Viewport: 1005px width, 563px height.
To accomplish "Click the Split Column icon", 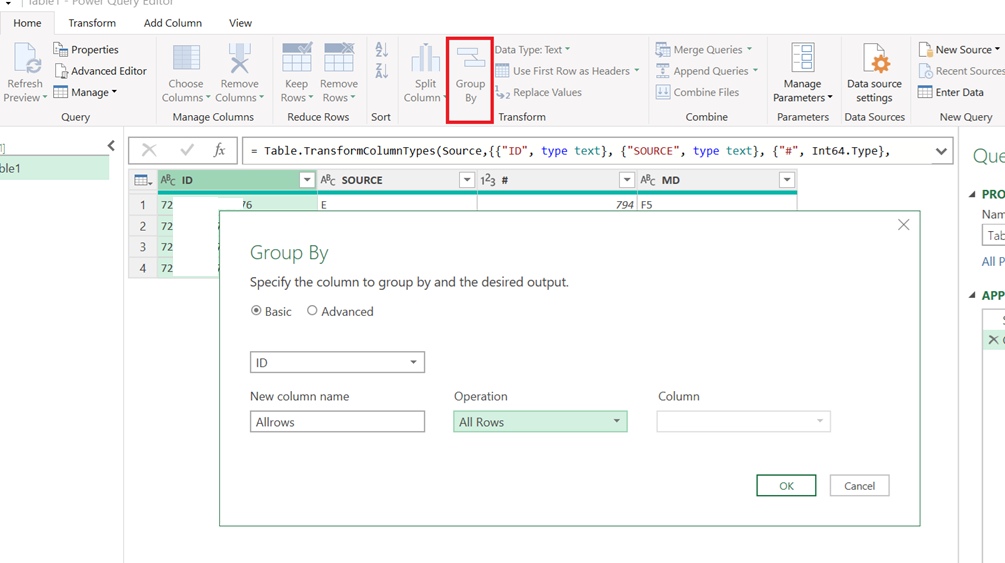I will point(425,58).
